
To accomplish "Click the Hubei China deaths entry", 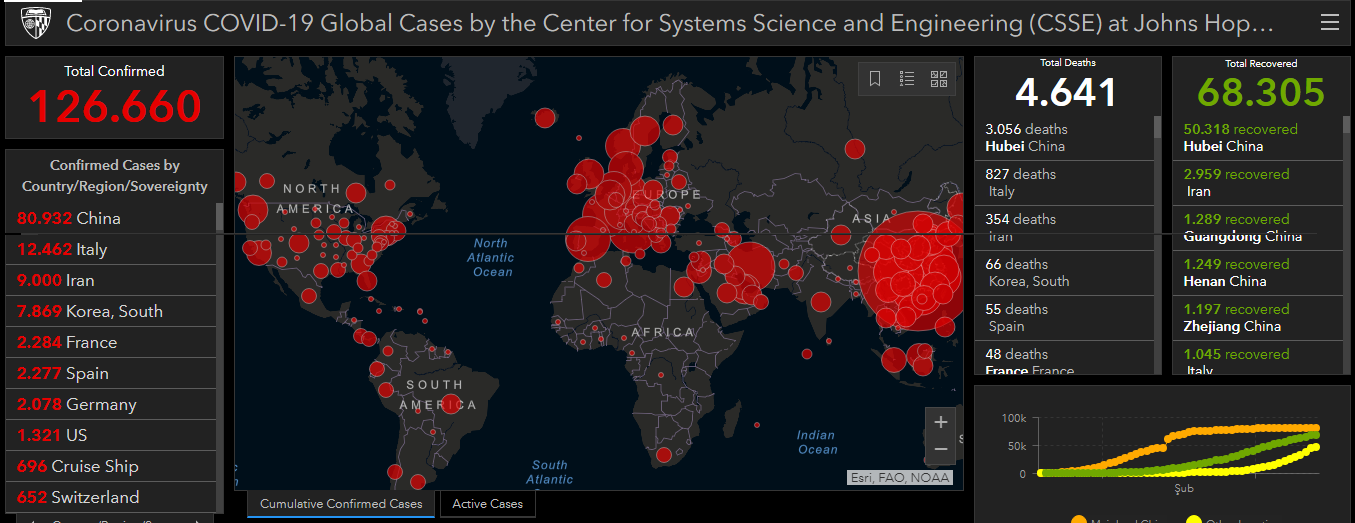I will (x=1065, y=138).
